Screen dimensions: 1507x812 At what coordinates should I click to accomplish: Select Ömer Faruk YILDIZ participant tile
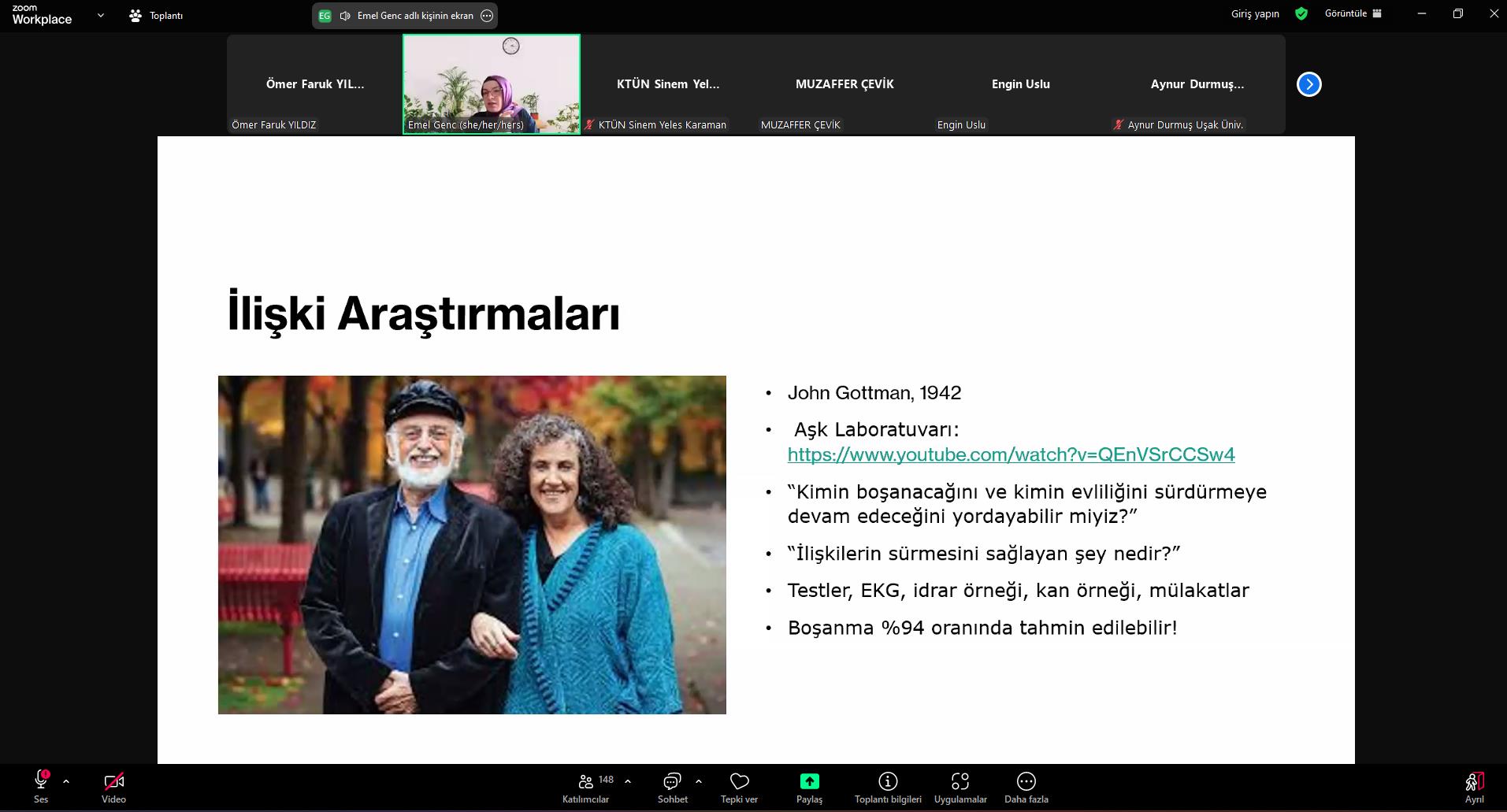click(x=315, y=84)
